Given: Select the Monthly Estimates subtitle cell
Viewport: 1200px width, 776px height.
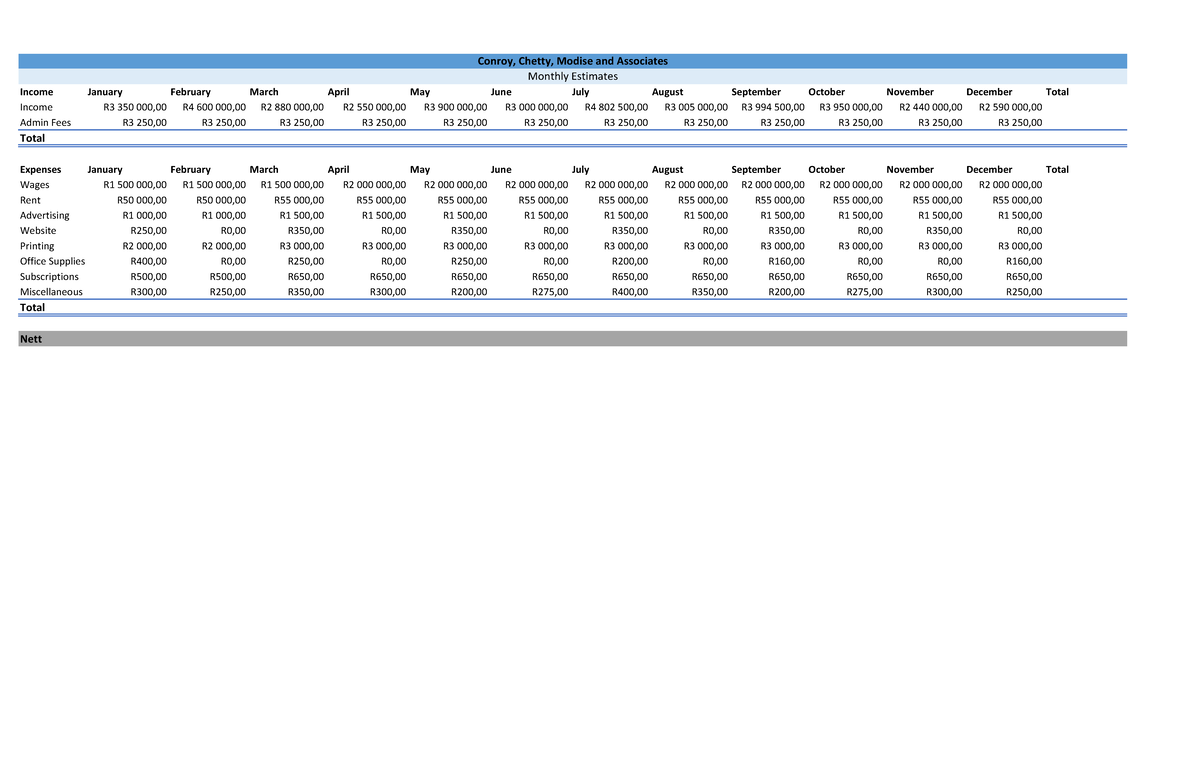Looking at the screenshot, I should click(572, 76).
